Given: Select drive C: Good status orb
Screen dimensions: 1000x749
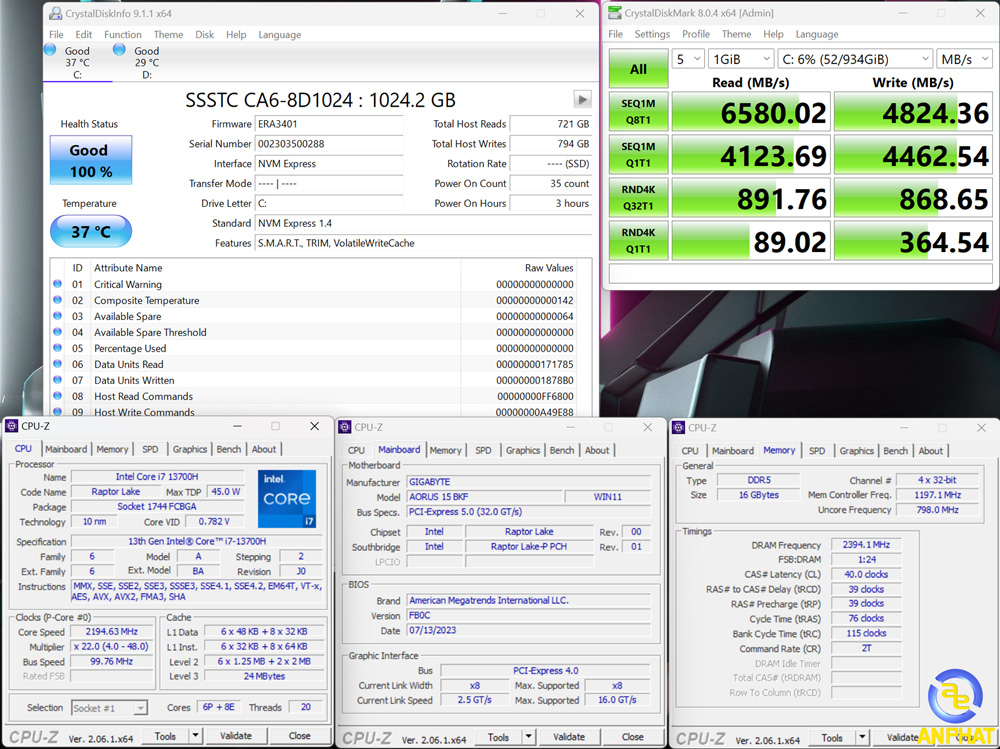Looking at the screenshot, I should pos(50,50).
